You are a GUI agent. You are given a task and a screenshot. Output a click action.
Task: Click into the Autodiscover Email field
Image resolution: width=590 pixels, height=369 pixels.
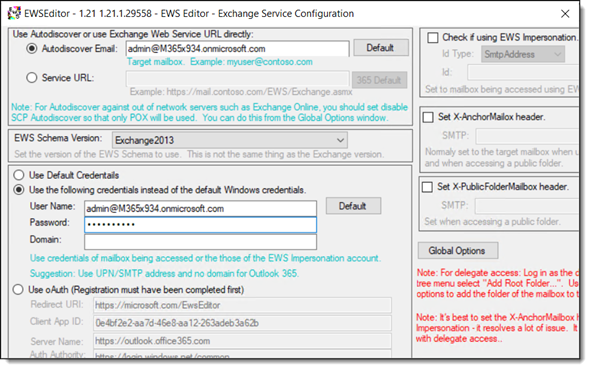coord(237,49)
